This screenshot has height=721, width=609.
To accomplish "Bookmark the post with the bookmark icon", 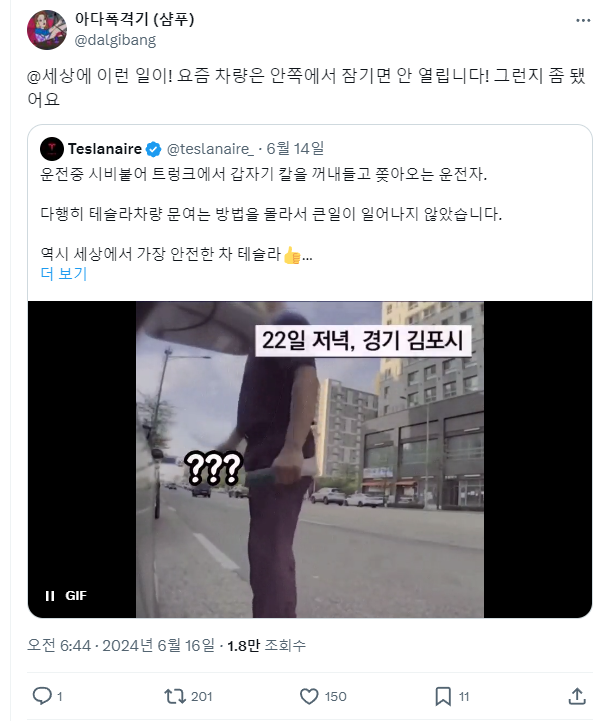I will (x=443, y=696).
